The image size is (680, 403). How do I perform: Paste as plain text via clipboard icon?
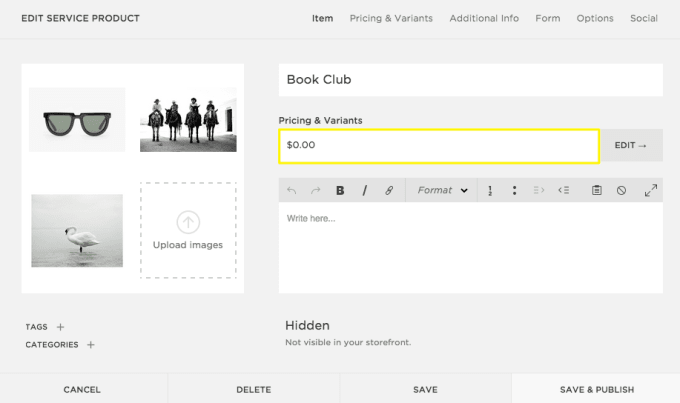pyautogui.click(x=596, y=190)
